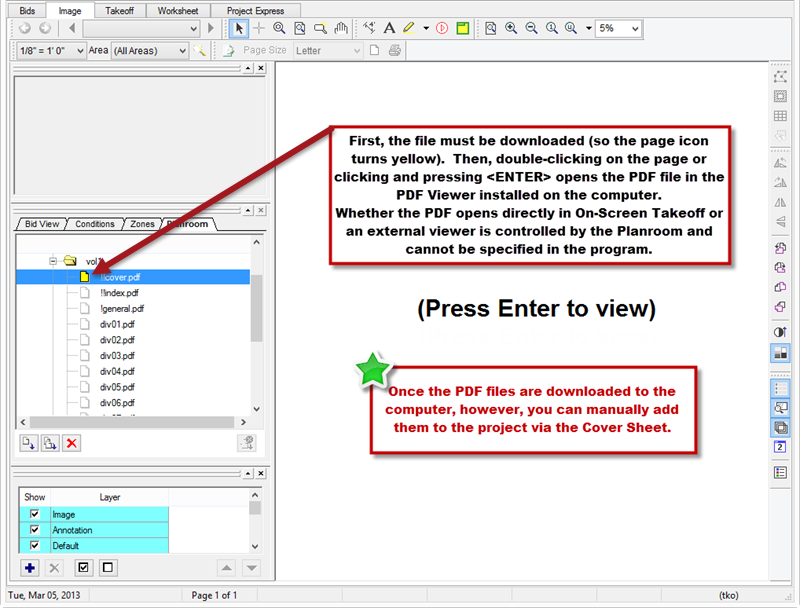Screen dimensions: 800x608
Task: Select !general.pdf in the tree
Action: pyautogui.click(x=122, y=309)
